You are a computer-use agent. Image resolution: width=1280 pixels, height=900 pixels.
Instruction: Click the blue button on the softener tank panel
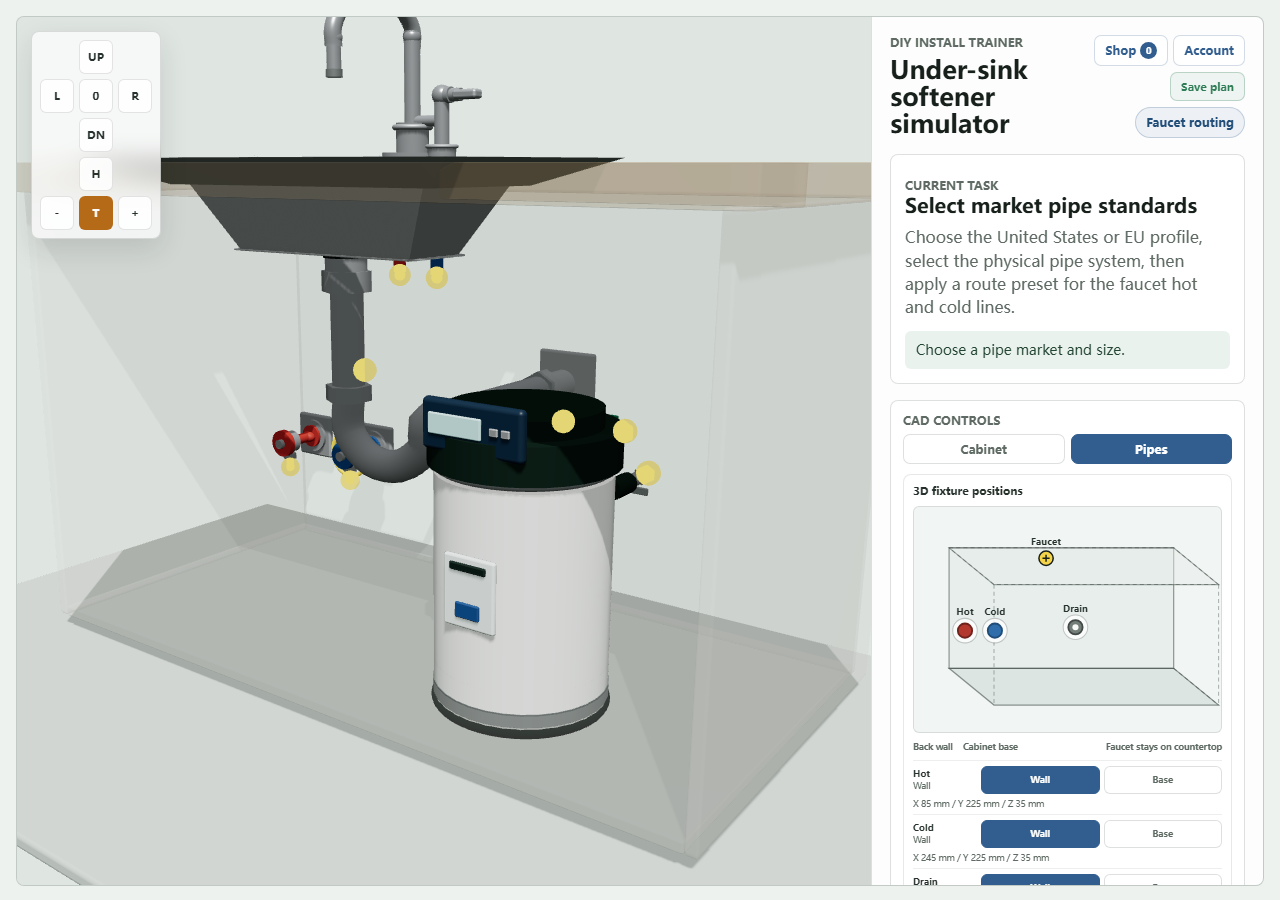pos(467,610)
